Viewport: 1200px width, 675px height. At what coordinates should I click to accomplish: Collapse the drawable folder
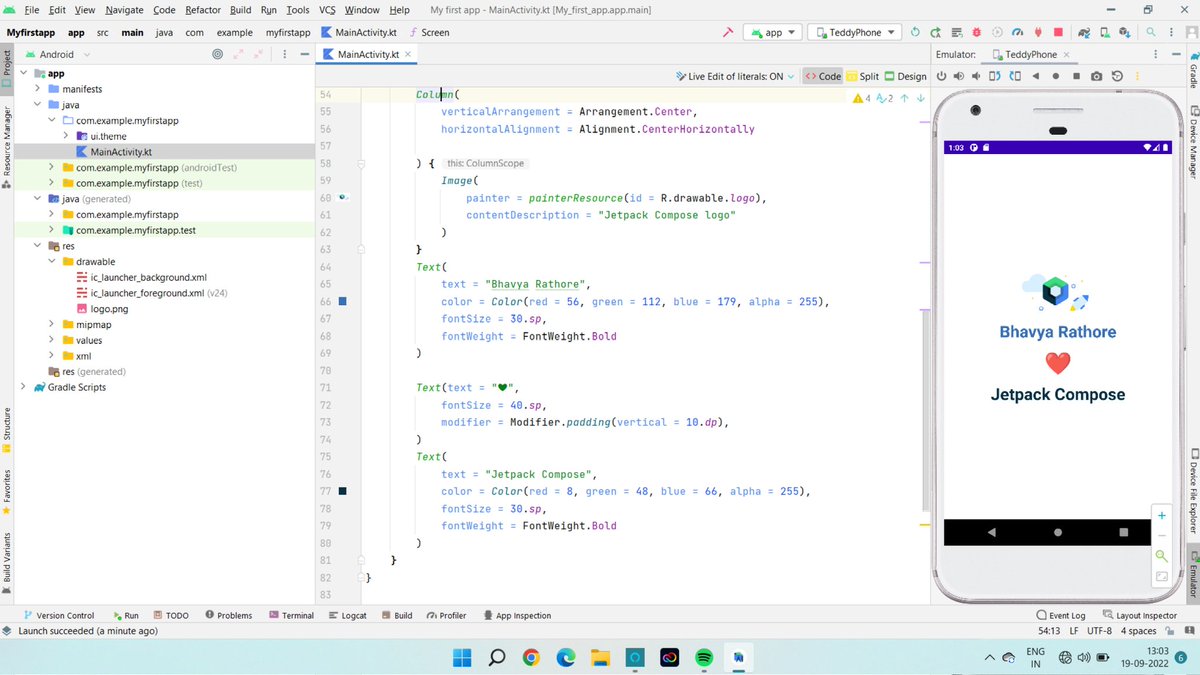(52, 262)
